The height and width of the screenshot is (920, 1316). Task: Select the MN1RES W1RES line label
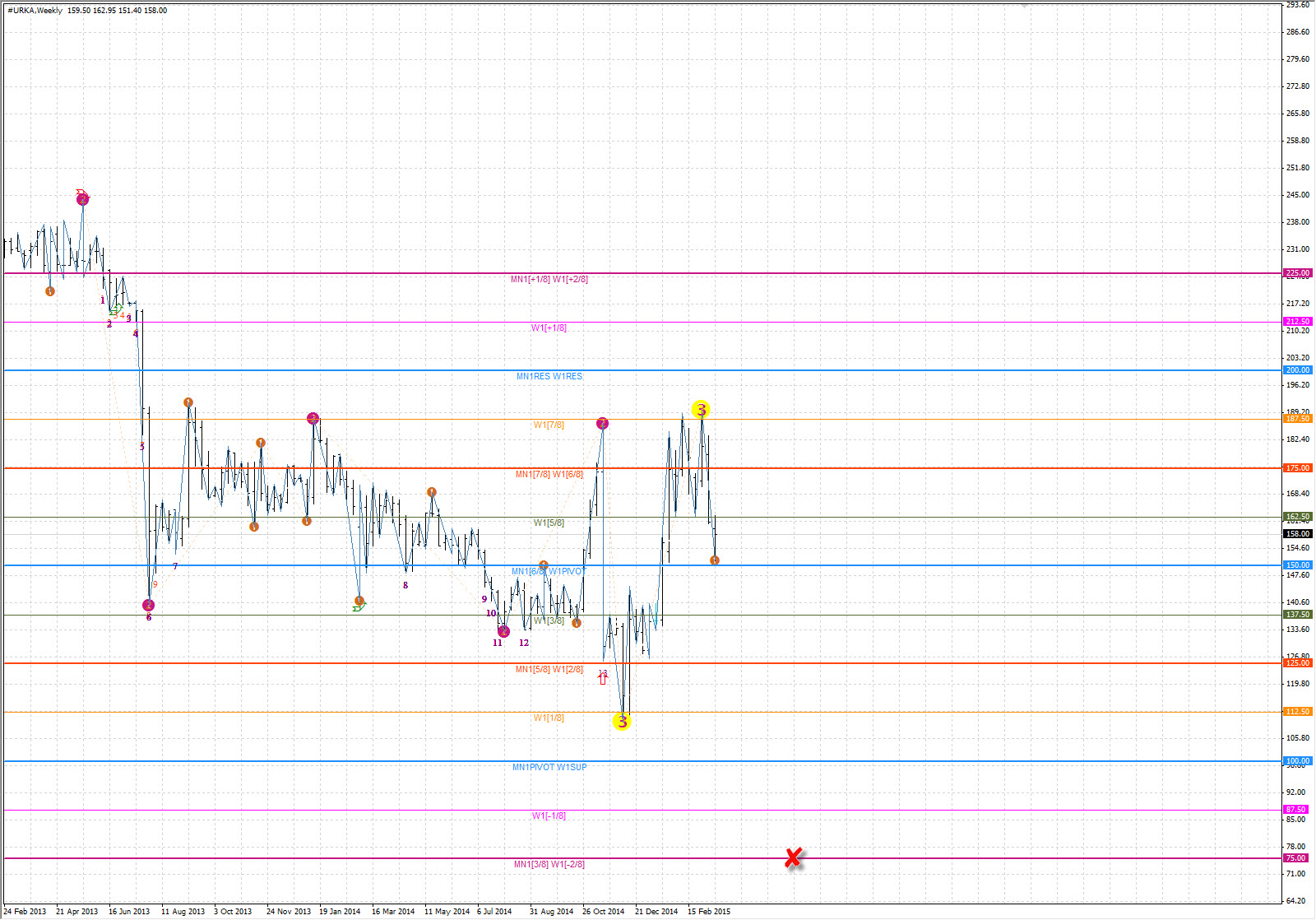549,376
